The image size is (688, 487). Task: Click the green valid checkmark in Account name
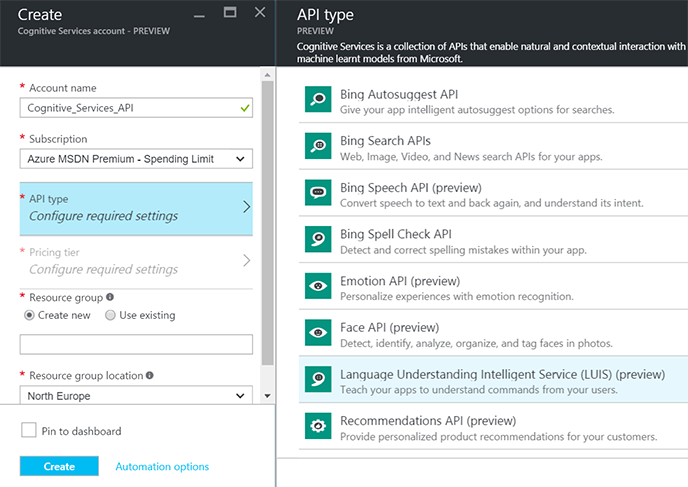[x=245, y=108]
